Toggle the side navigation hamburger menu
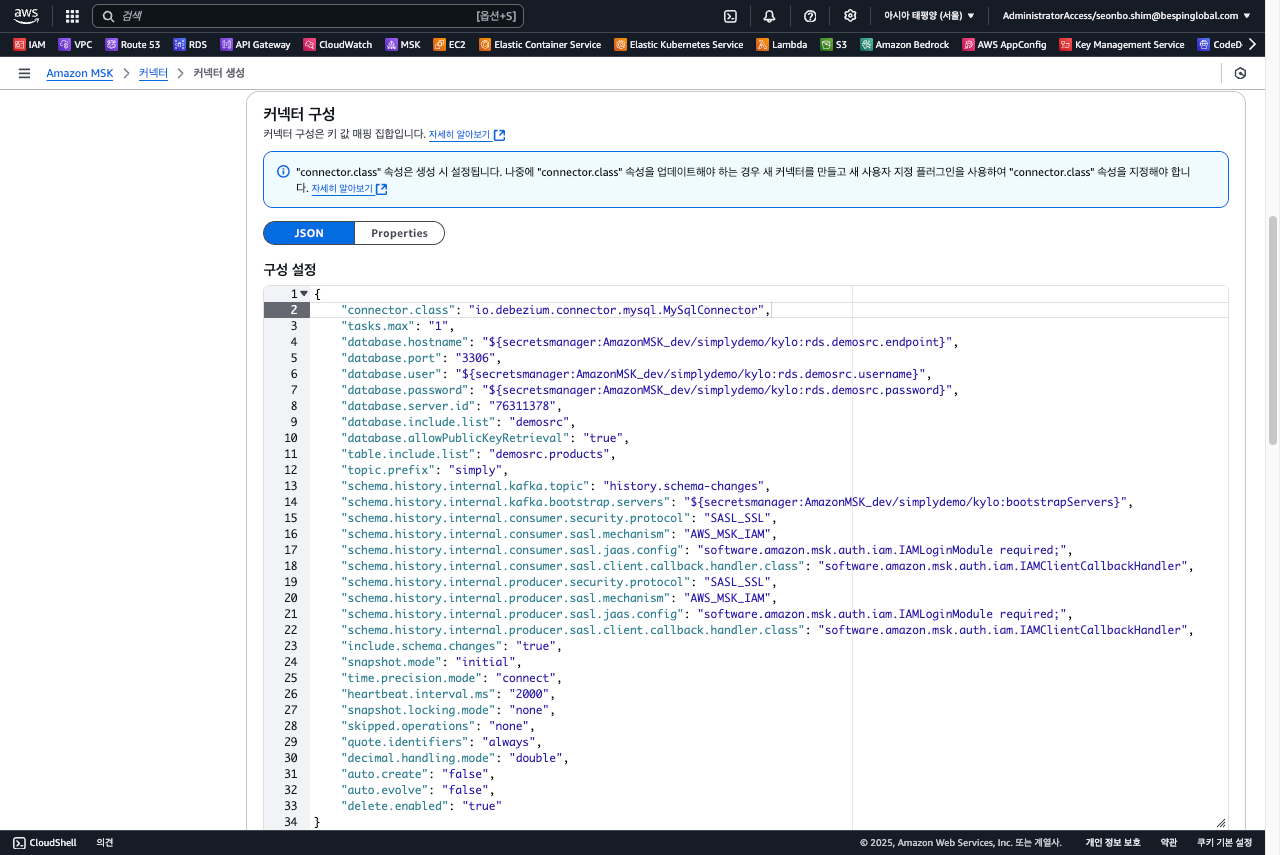 pos(24,74)
